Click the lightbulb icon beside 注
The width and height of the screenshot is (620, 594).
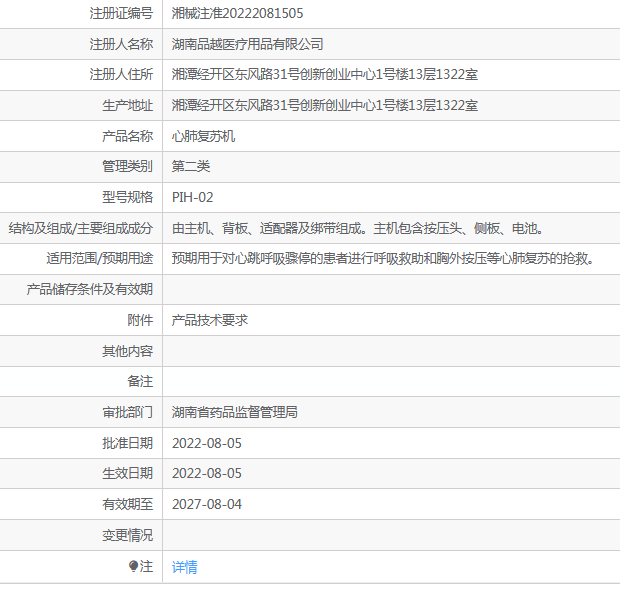[x=134, y=566]
